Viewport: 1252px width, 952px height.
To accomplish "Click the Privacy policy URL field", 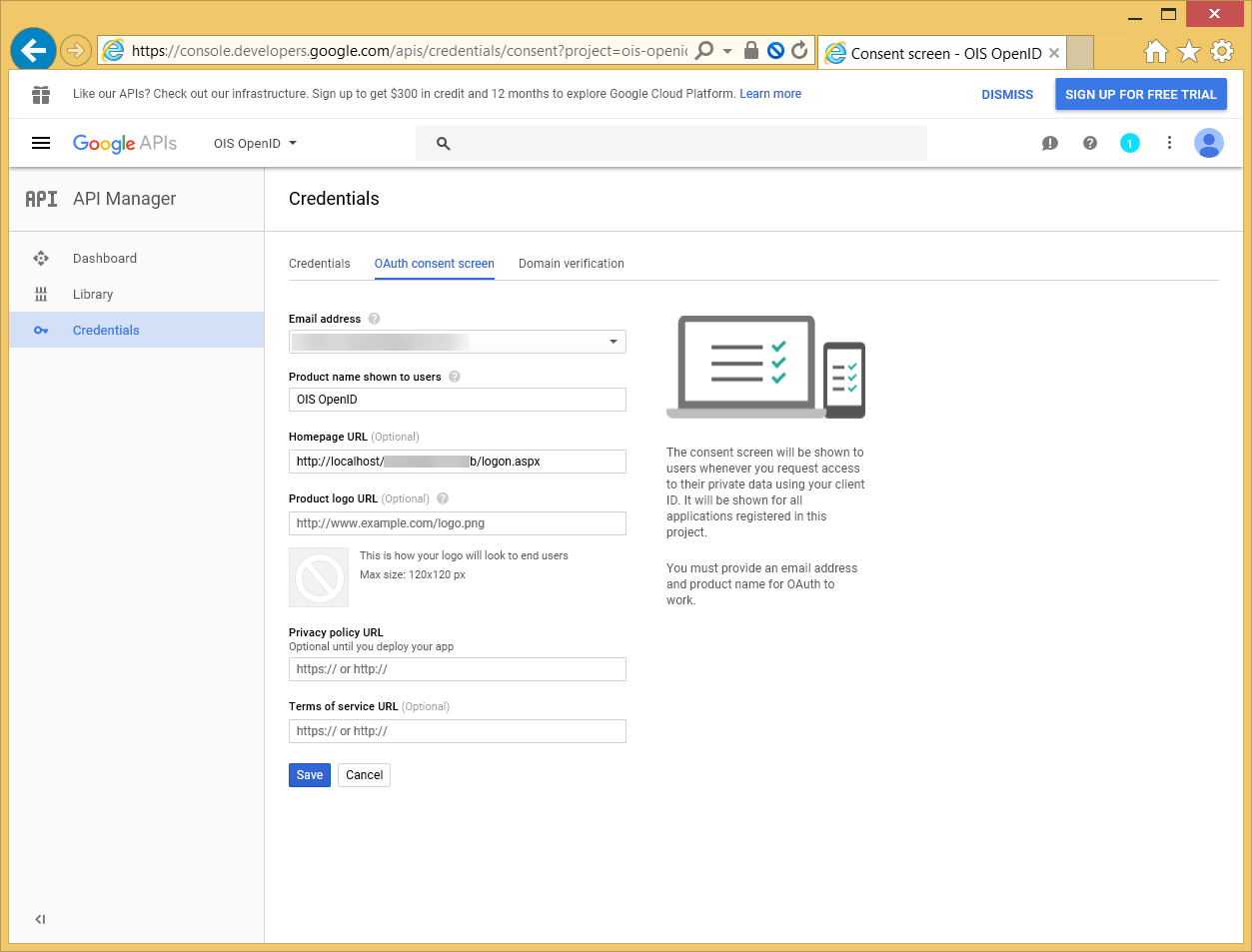I will point(458,669).
